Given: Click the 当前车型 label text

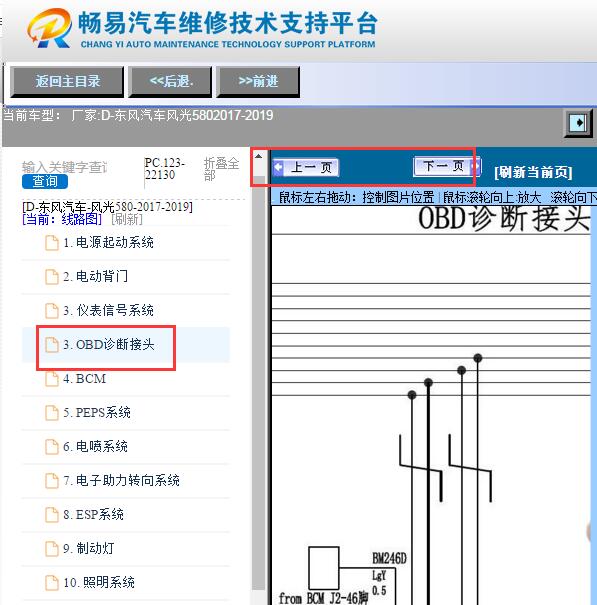Looking at the screenshot, I should pos(31,115).
